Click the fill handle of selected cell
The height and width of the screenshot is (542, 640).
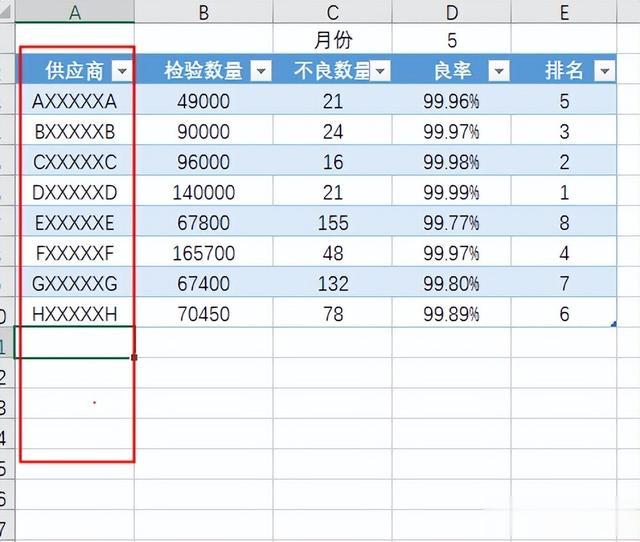(x=134, y=358)
